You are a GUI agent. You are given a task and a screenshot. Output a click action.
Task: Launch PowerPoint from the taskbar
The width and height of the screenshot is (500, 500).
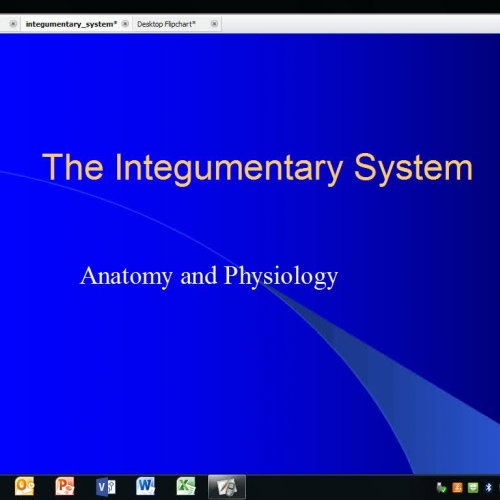(x=65, y=486)
